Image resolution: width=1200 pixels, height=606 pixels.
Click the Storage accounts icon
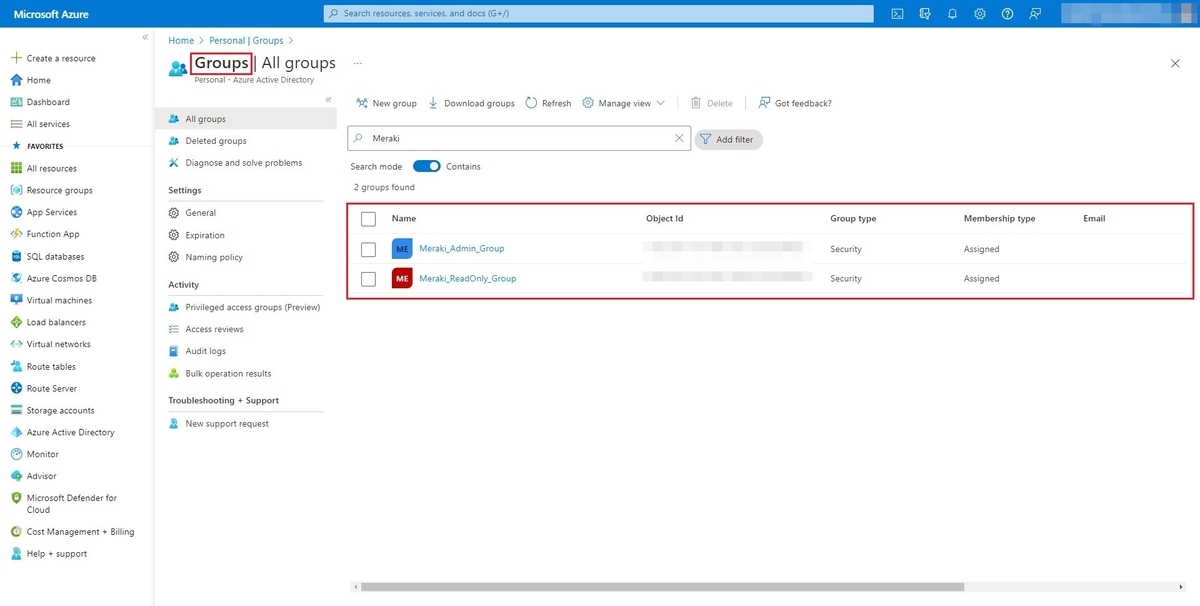pyautogui.click(x=16, y=410)
